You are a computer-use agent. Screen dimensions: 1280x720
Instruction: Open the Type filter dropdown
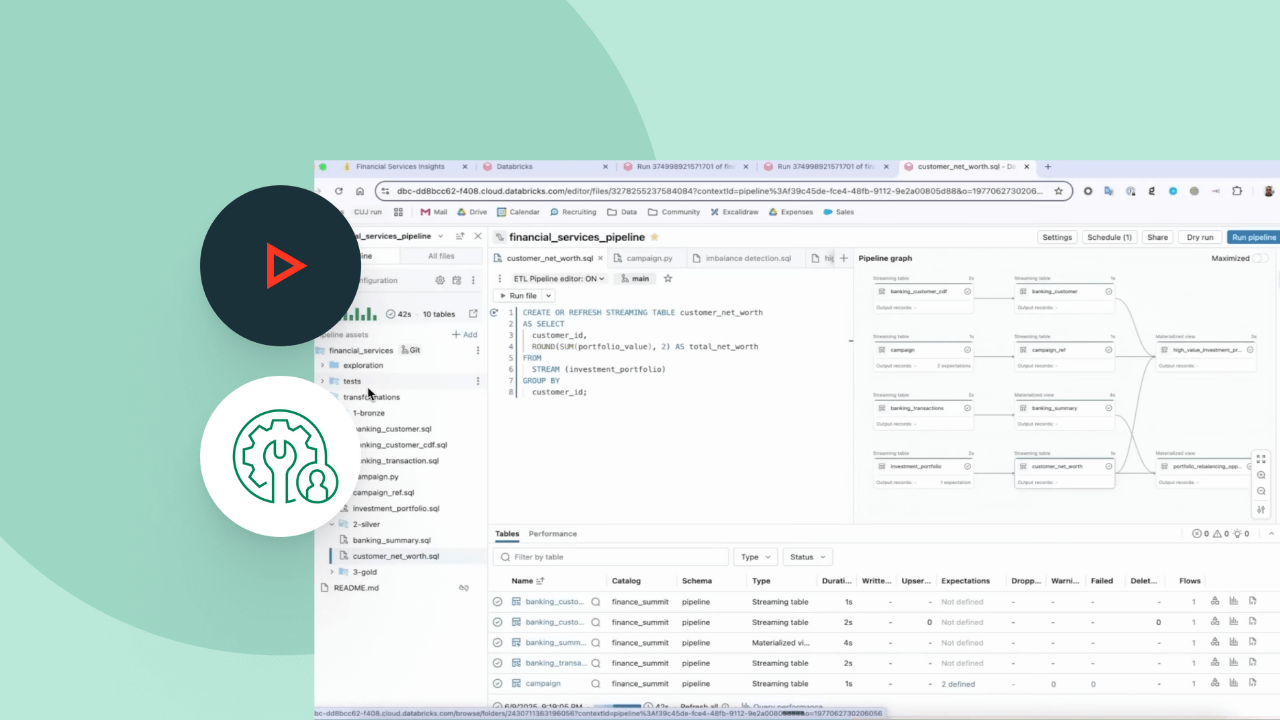point(755,557)
